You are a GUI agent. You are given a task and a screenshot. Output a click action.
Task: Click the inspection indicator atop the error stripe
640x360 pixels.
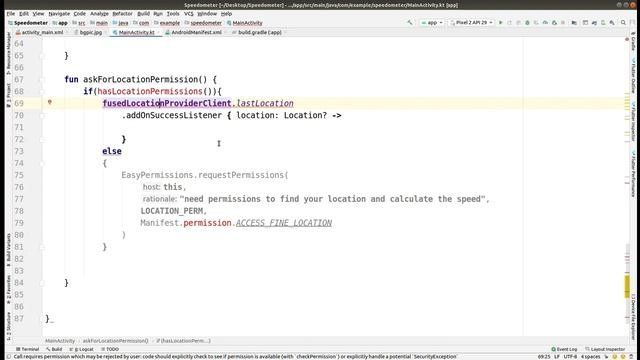pos(627,39)
